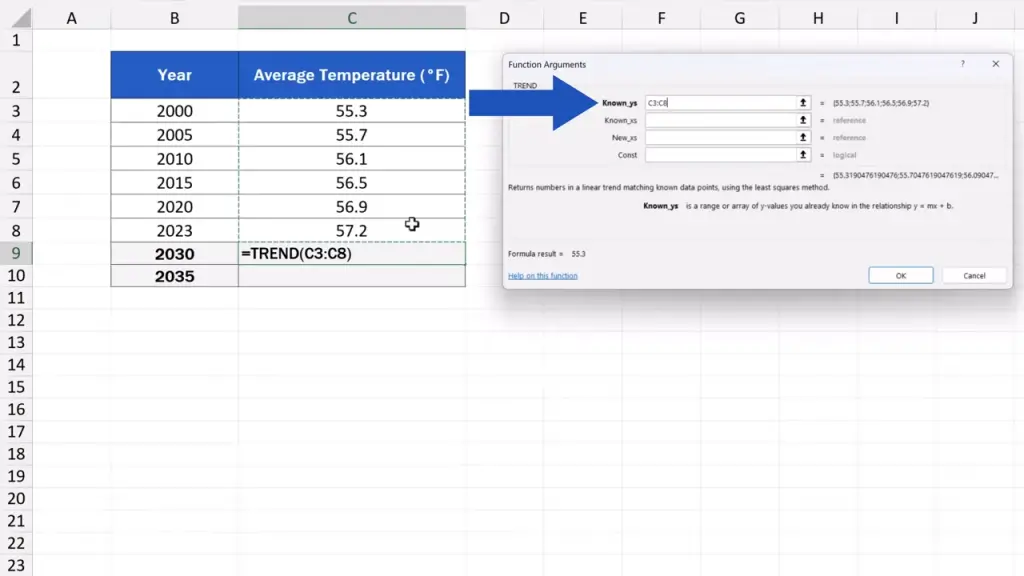Screen dimensions: 1024x576
Task: Click the cell showing the =TREND(C3:C8) formula
Action: pyautogui.click(x=351, y=254)
